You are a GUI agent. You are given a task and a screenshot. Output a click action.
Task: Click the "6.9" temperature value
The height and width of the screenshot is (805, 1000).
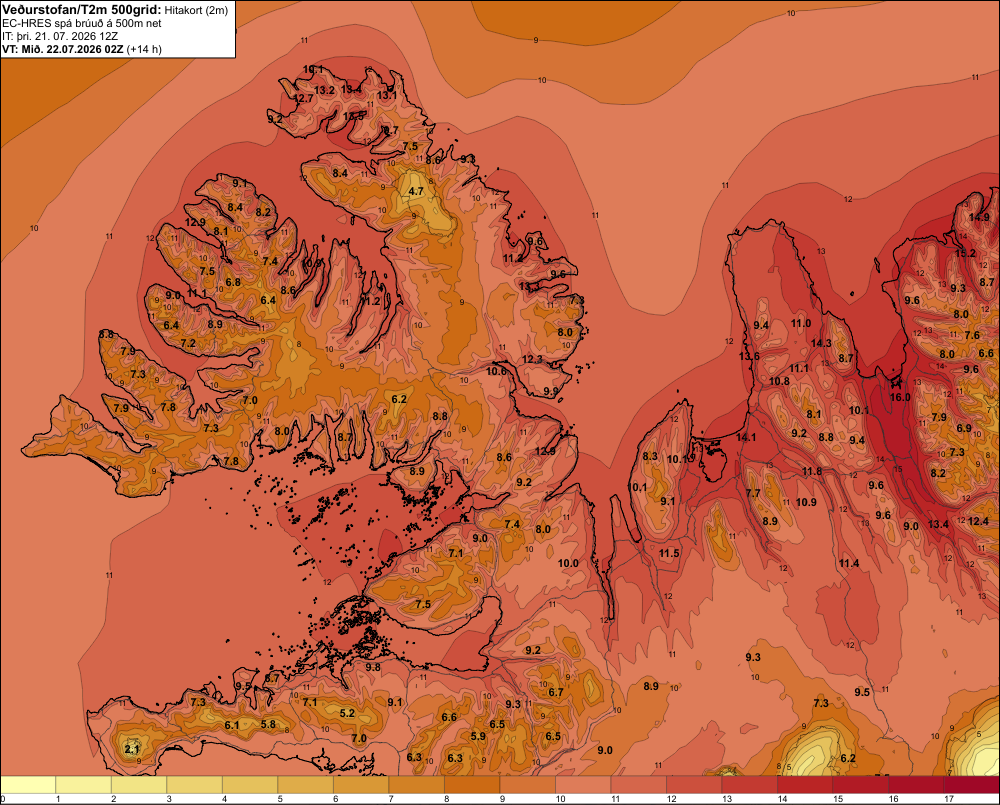[x=964, y=429]
